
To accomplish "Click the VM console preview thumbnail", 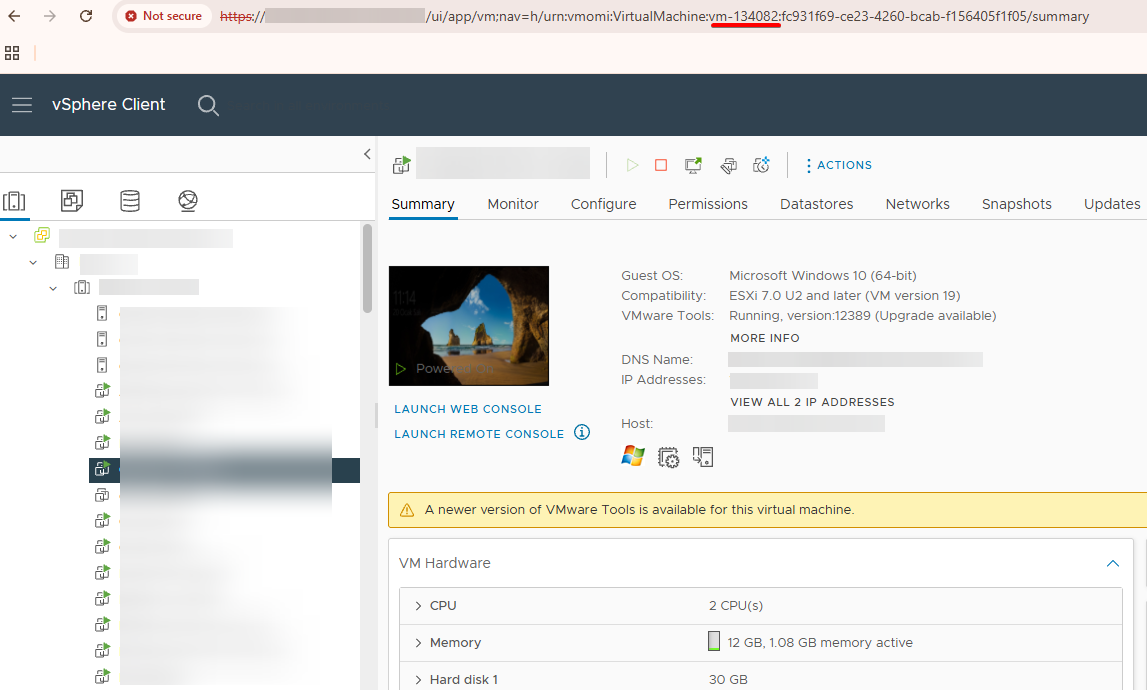I will point(468,325).
